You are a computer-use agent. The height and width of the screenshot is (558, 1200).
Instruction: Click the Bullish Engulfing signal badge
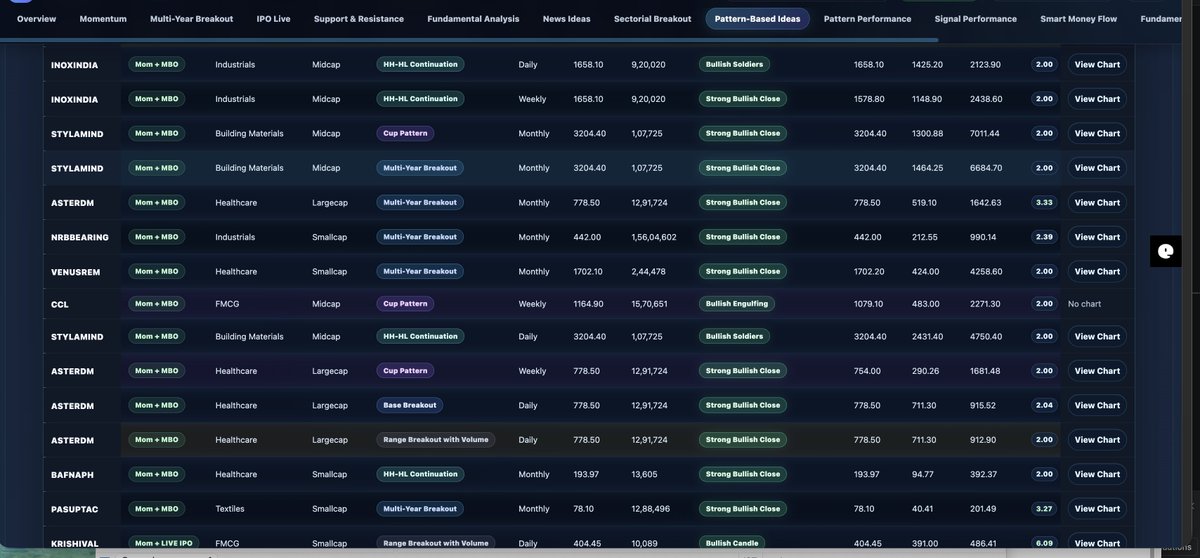[x=736, y=303]
